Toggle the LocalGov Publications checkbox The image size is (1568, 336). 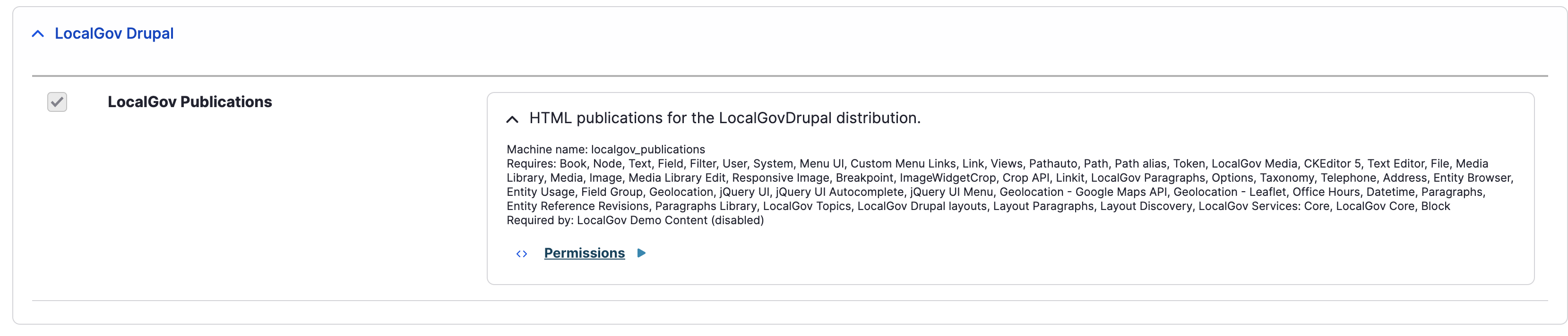point(57,102)
